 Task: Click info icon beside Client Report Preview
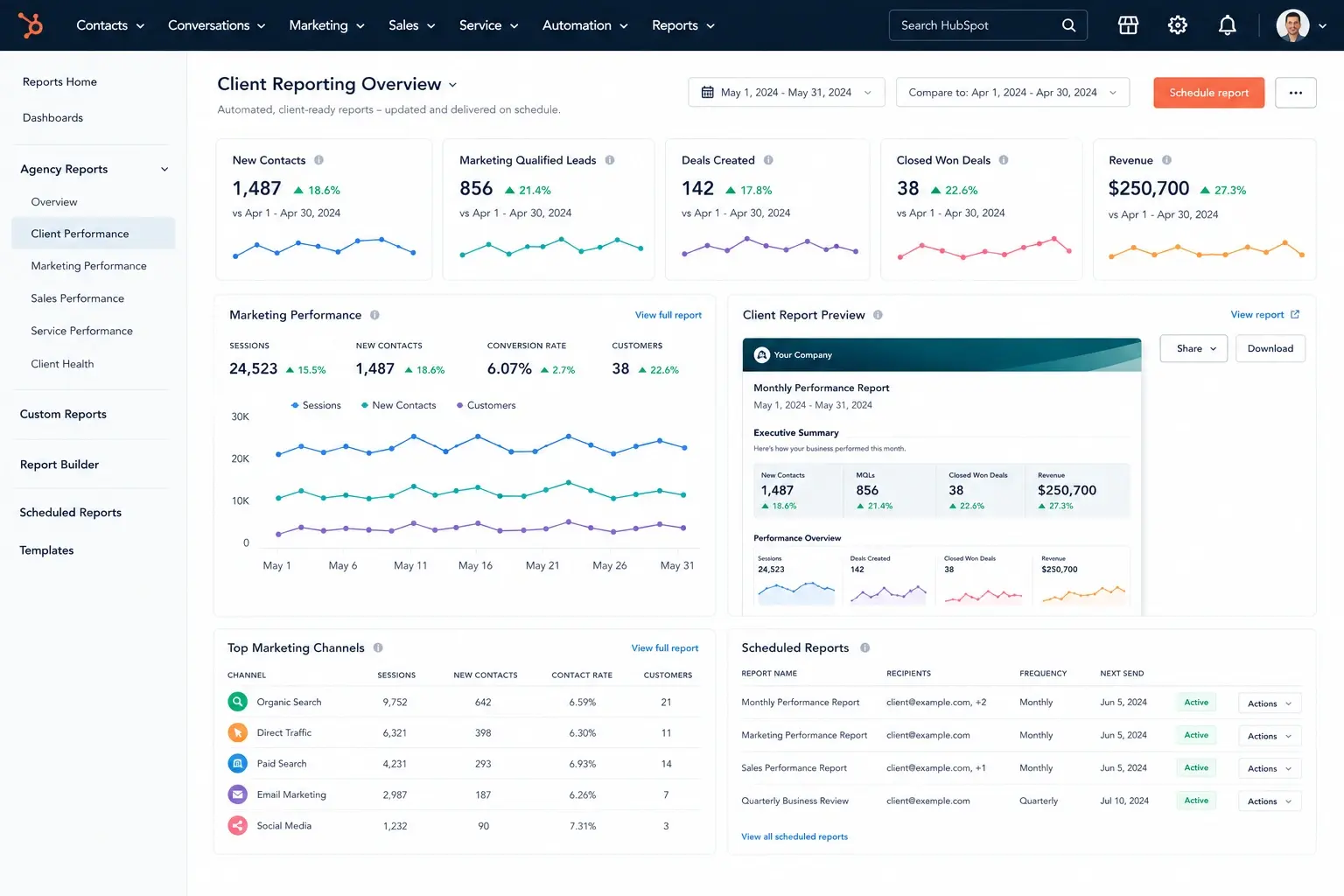click(x=878, y=315)
